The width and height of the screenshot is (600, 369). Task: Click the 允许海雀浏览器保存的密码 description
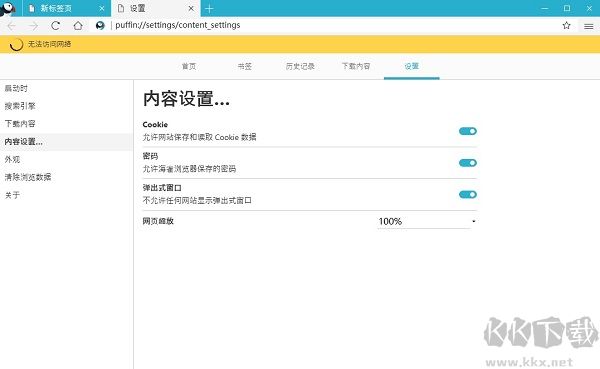189,169
